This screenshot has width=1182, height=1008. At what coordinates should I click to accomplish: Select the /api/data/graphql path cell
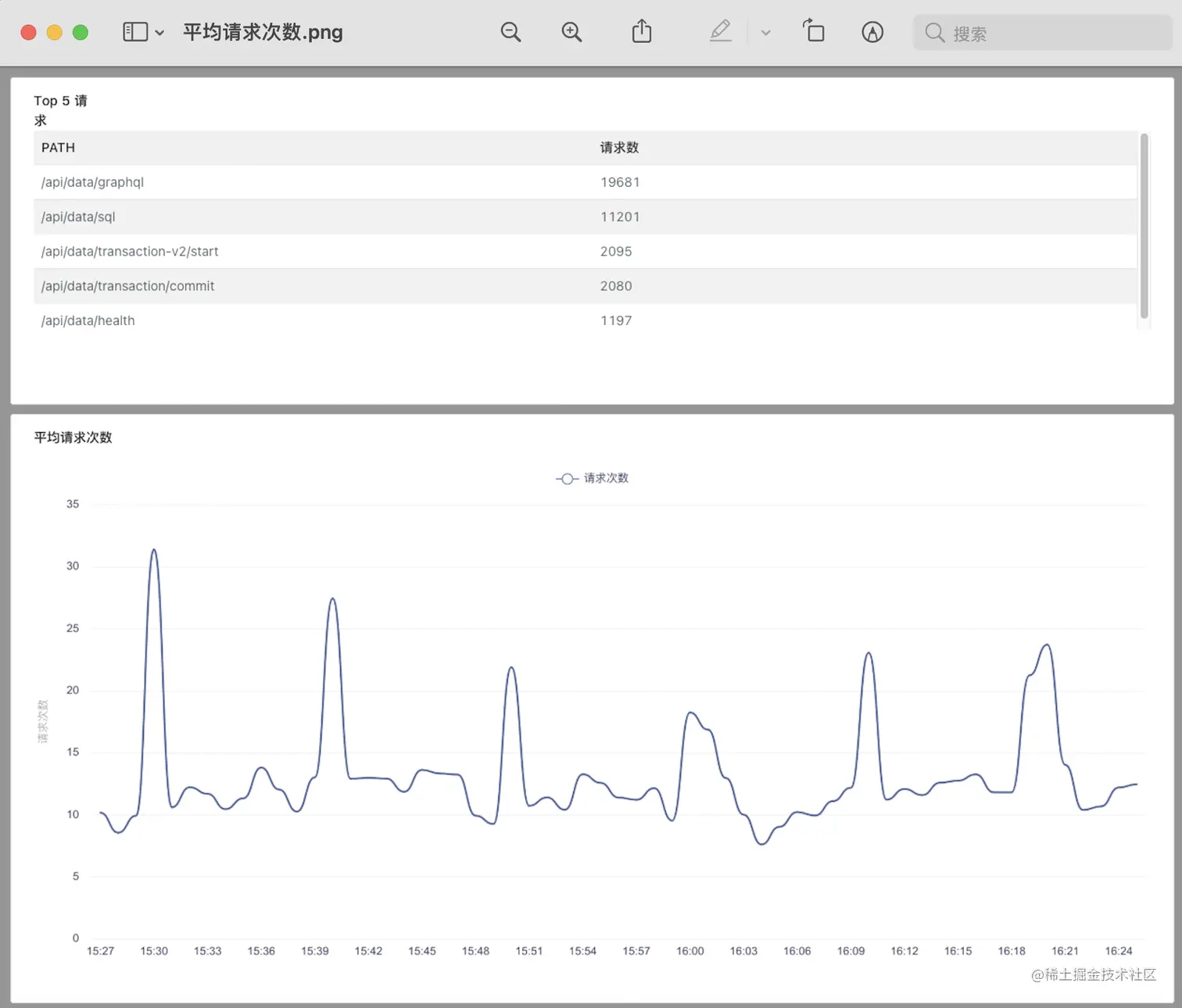click(x=92, y=182)
